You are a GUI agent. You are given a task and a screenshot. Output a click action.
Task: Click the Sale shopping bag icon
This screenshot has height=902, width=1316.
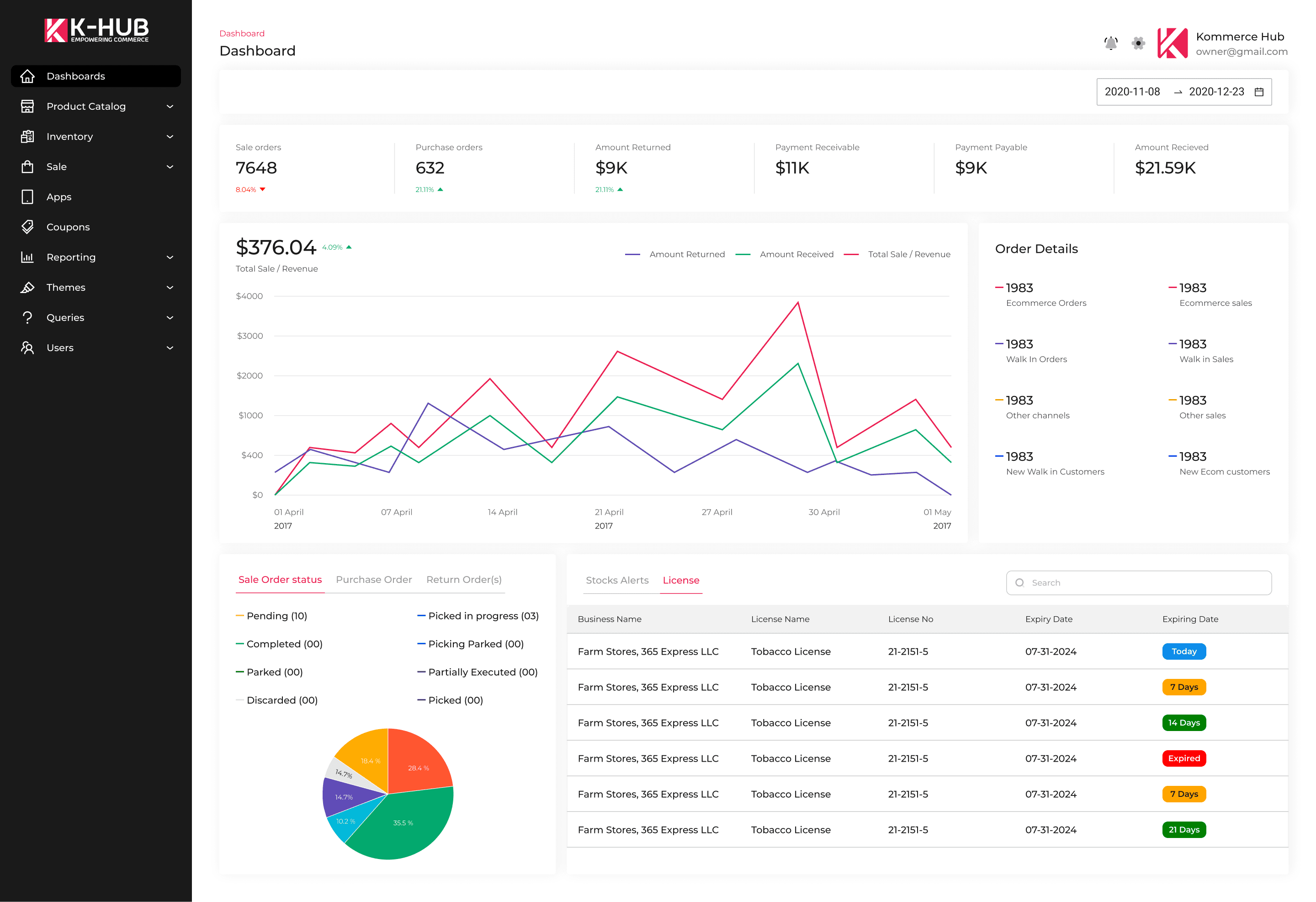click(27, 166)
